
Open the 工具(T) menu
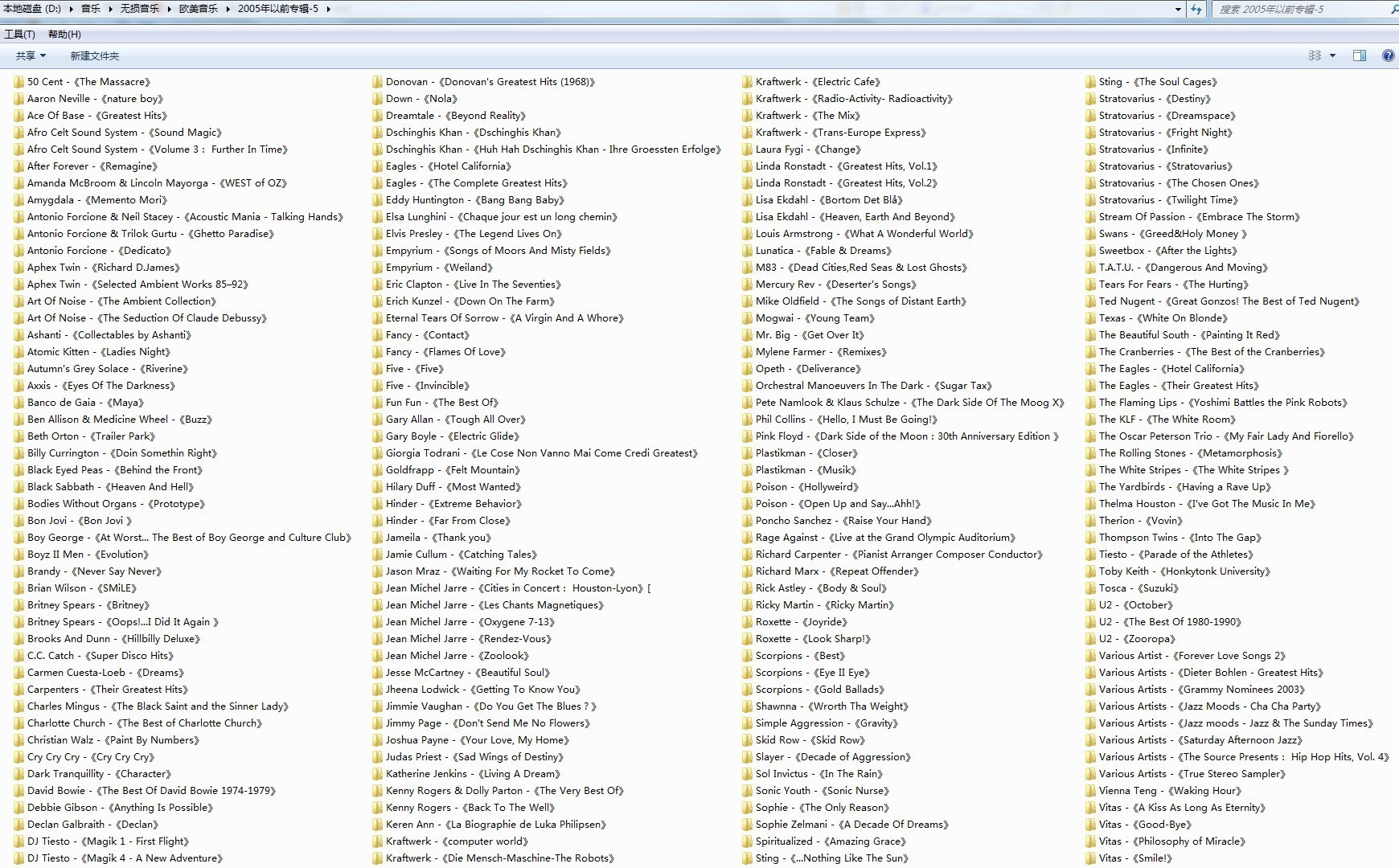click(x=19, y=35)
